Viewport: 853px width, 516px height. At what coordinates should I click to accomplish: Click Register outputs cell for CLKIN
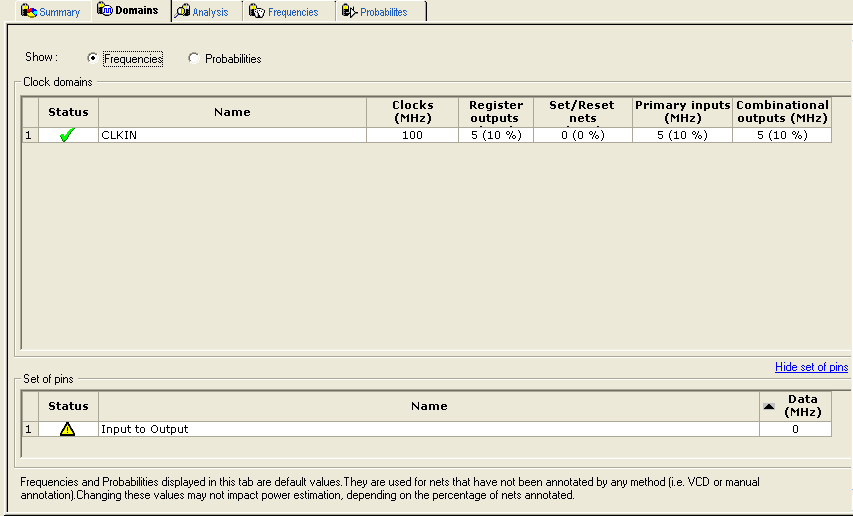(496, 135)
